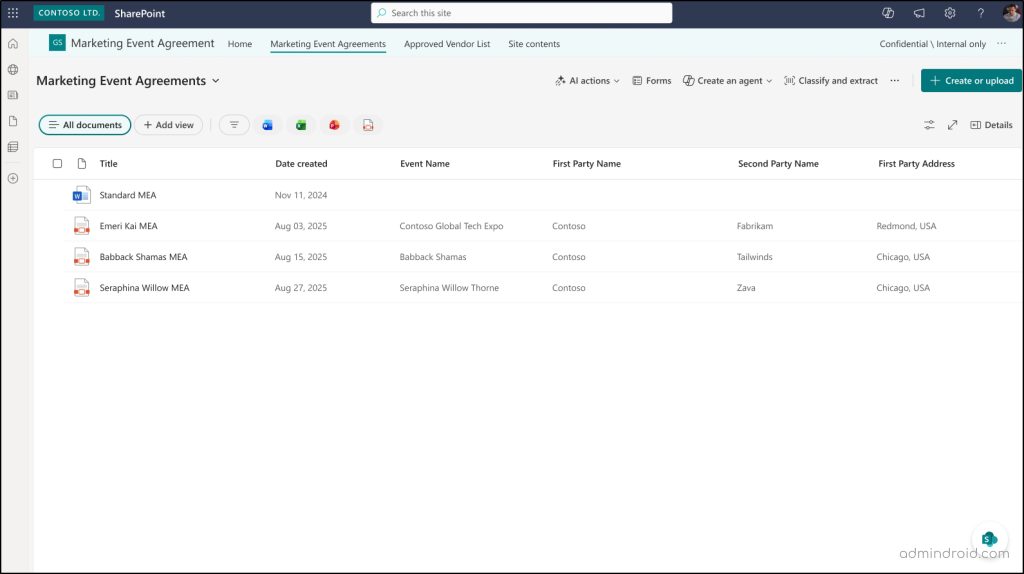Click the GS site logo
The width and height of the screenshot is (1024, 574).
click(x=57, y=43)
